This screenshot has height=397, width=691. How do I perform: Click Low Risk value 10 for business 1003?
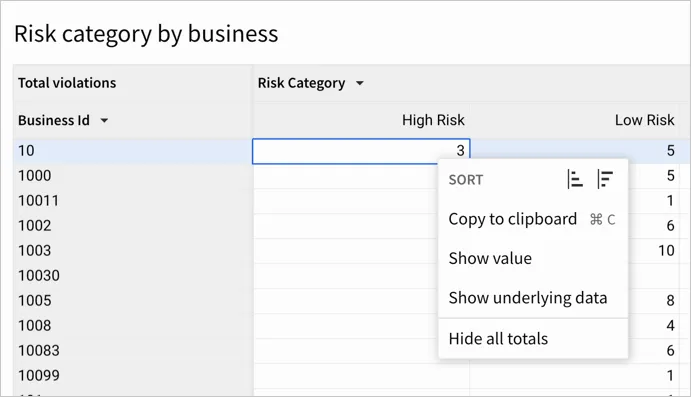click(x=666, y=251)
